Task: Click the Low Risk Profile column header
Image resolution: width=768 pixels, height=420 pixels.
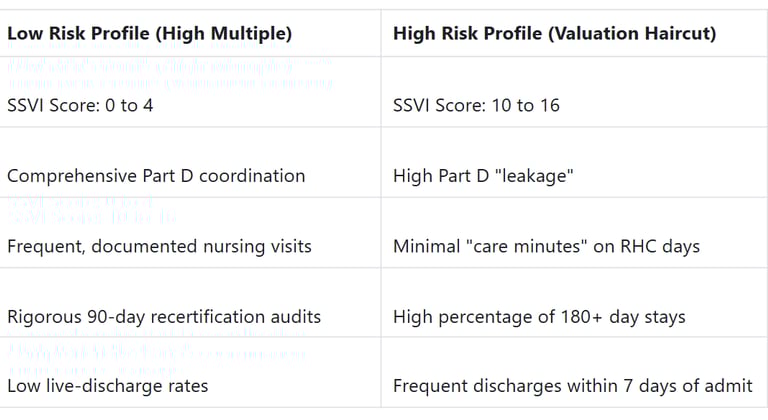Action: tap(149, 34)
